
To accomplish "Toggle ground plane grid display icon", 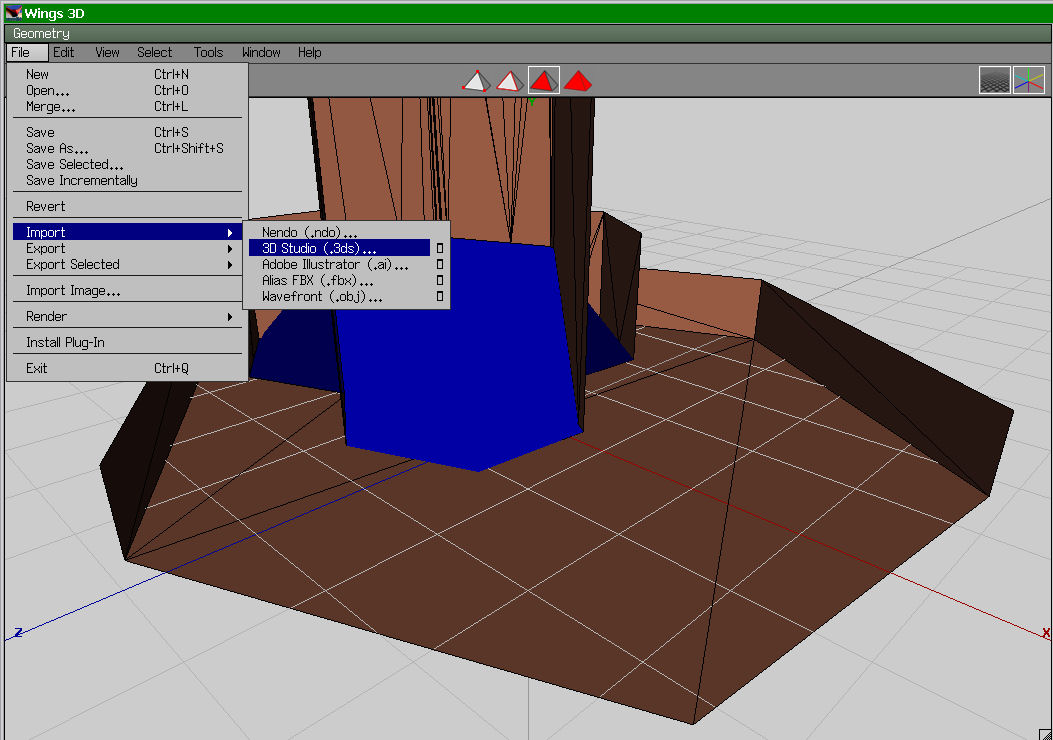I will (x=994, y=81).
